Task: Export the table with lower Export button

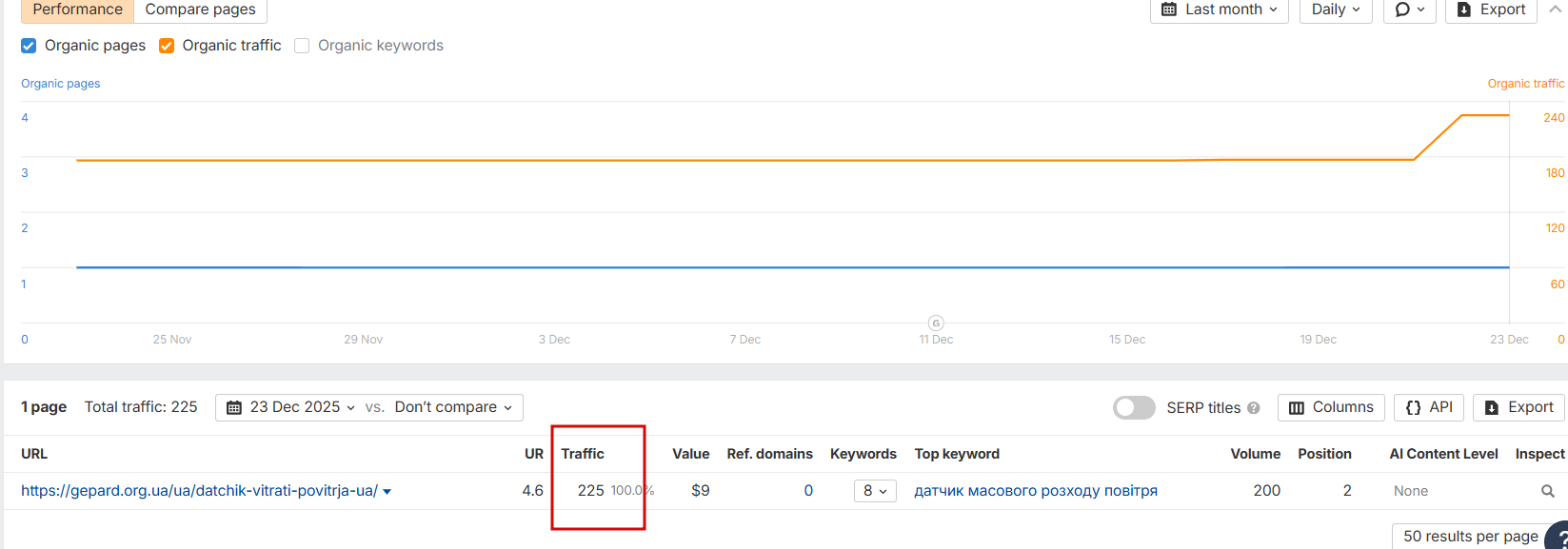Action: 1518,407
